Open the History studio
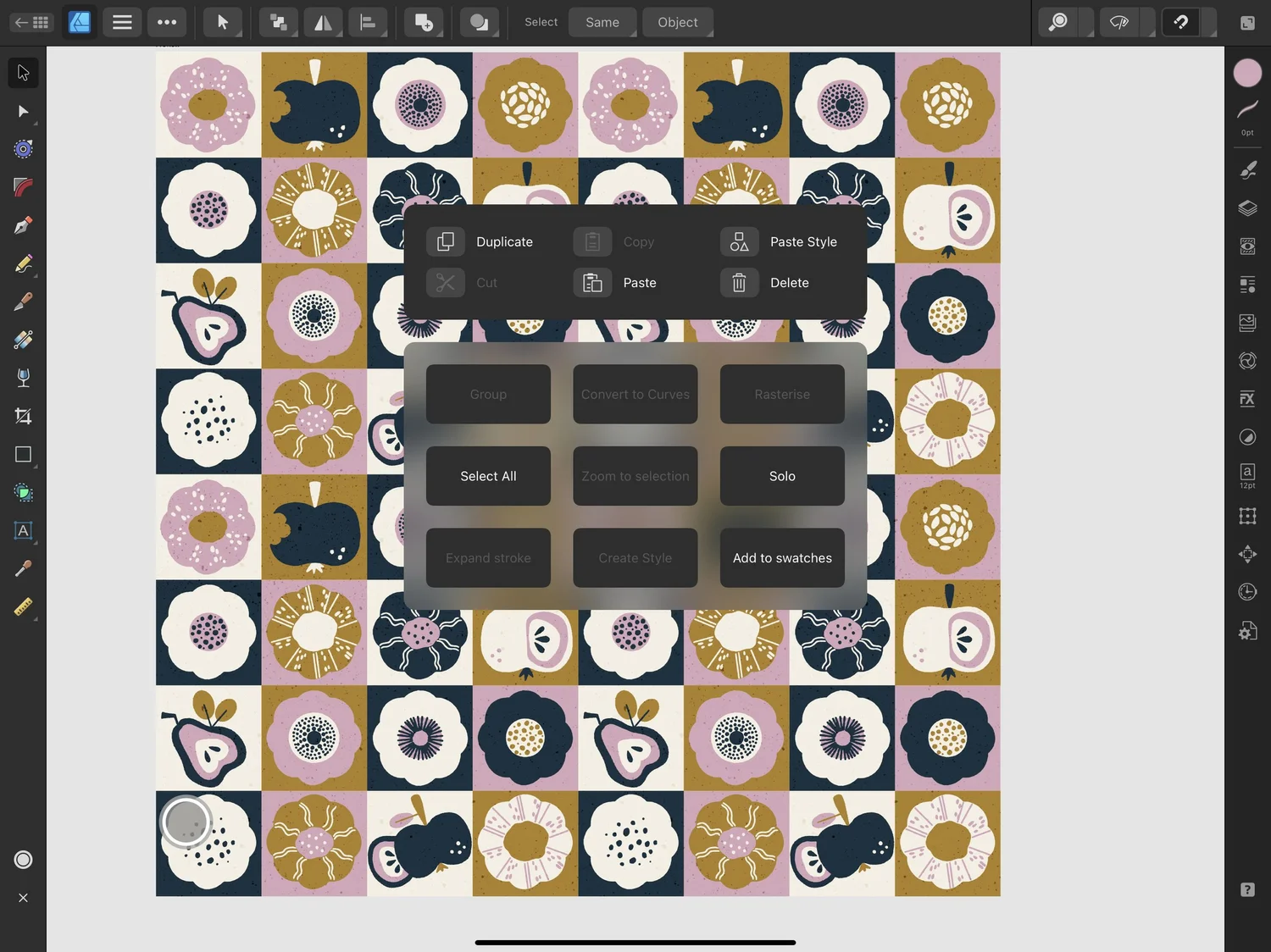1271x952 pixels. tap(1247, 591)
